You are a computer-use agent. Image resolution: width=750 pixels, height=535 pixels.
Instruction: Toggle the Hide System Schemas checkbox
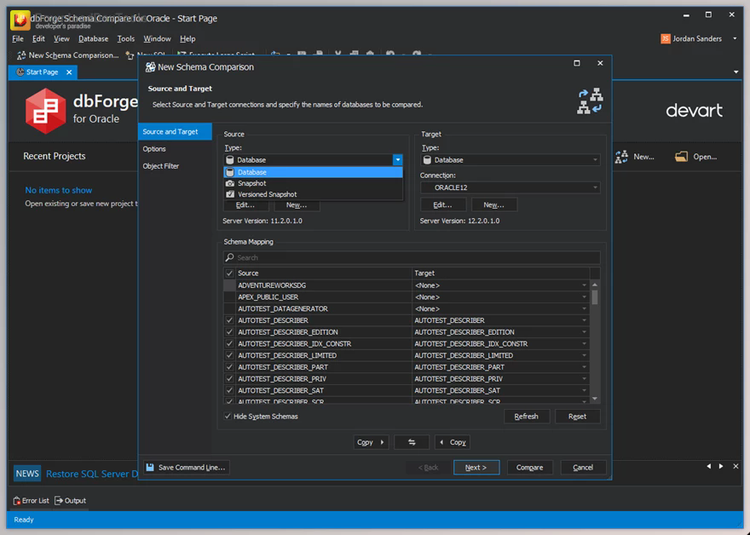pos(228,416)
